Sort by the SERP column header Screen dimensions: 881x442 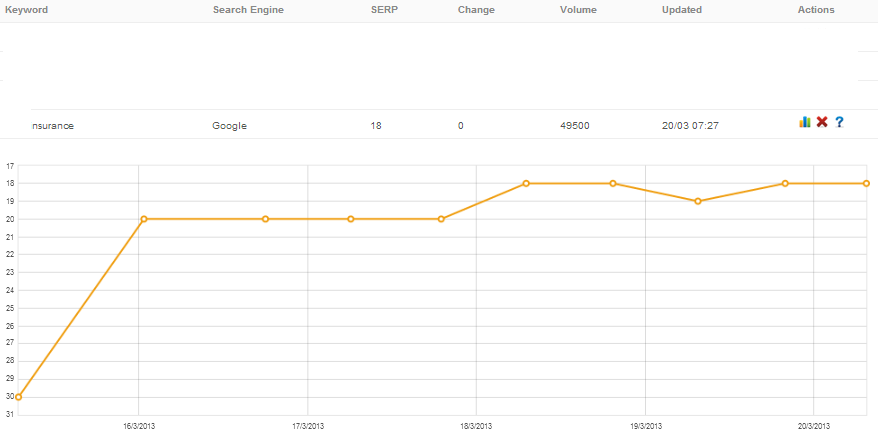point(384,10)
